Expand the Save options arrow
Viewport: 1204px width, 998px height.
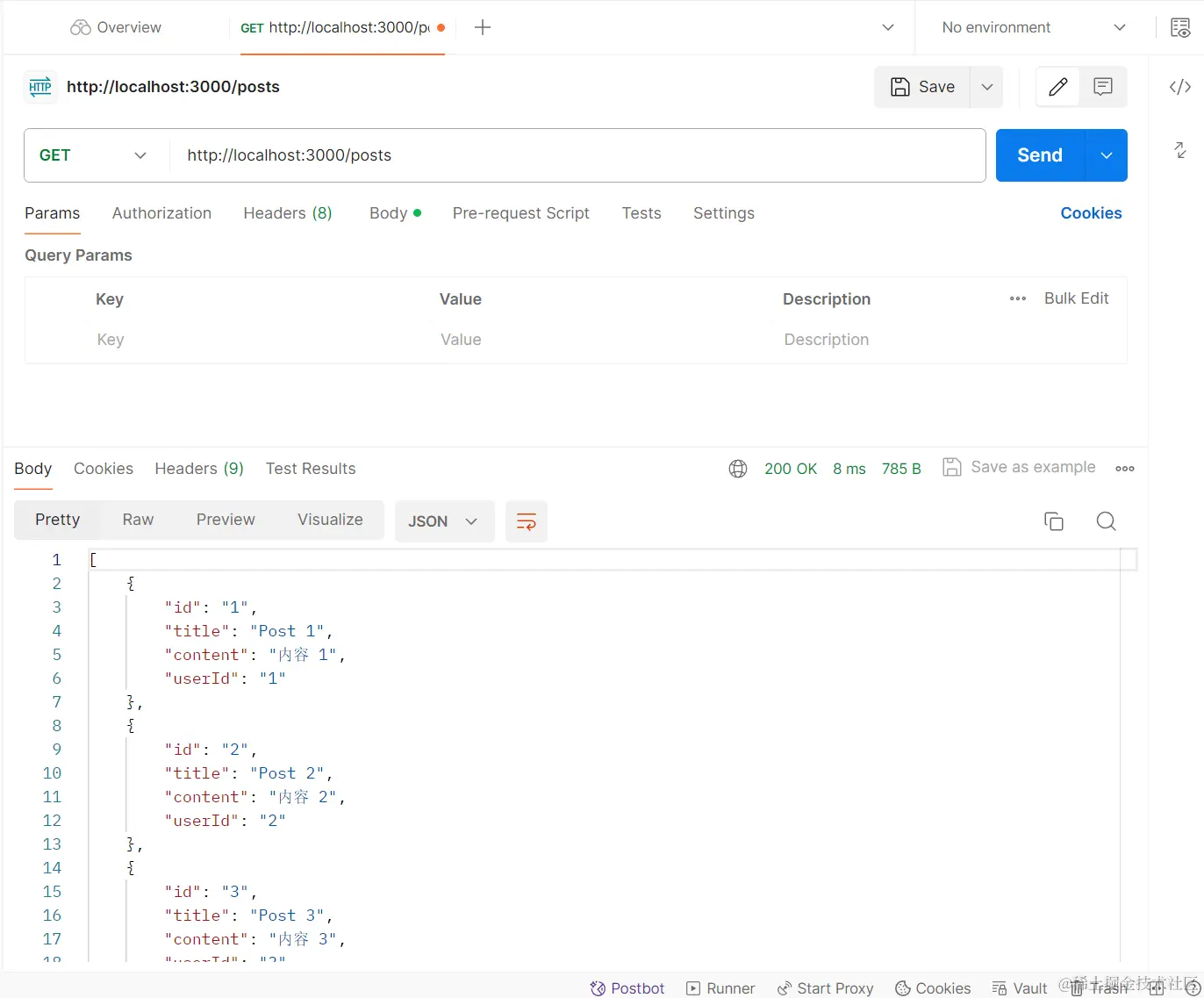pos(987,87)
